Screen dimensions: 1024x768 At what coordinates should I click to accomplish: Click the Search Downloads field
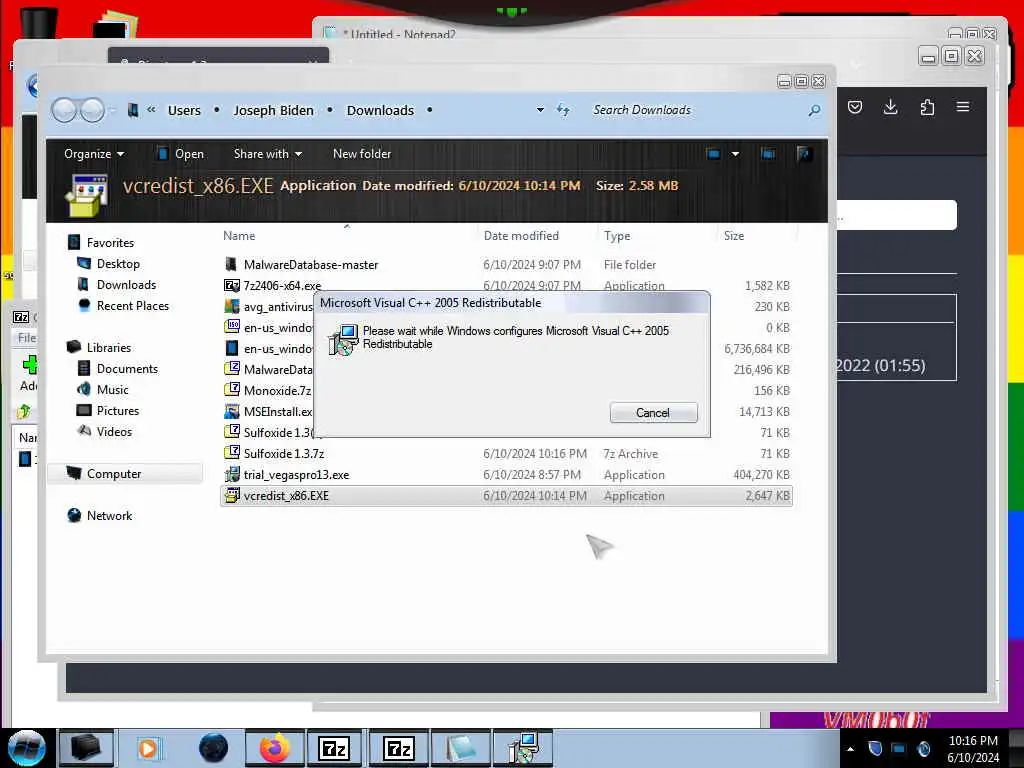click(696, 110)
